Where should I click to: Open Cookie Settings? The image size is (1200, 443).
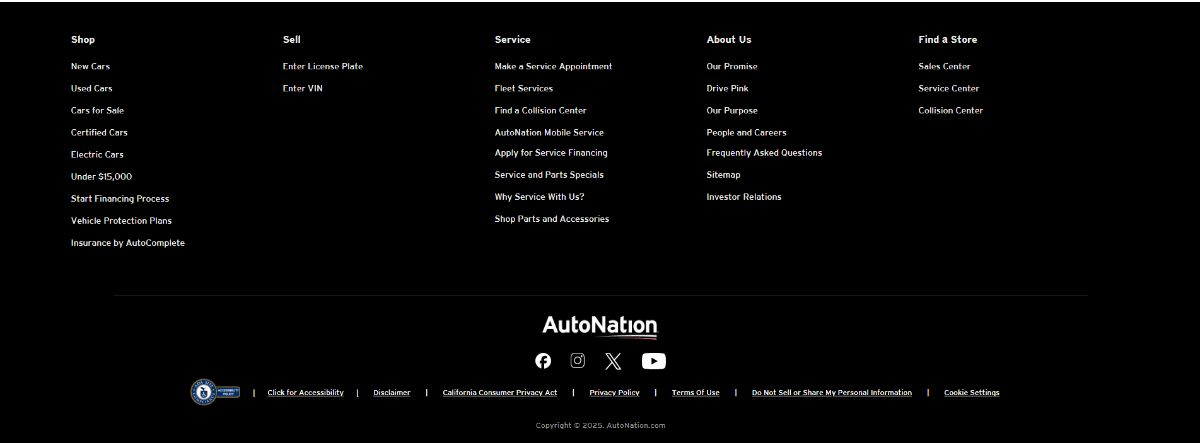[972, 393]
